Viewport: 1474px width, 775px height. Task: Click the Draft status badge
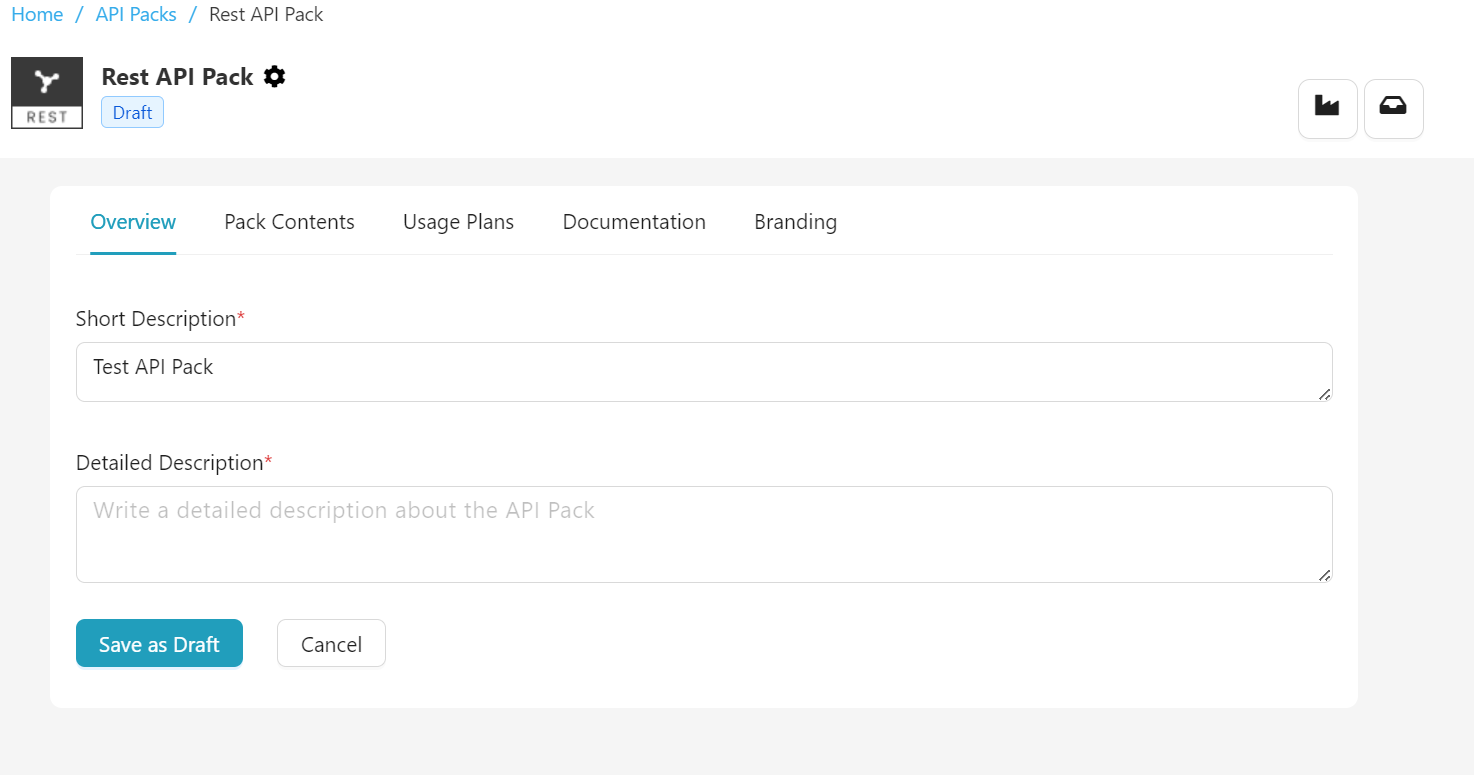(x=131, y=112)
